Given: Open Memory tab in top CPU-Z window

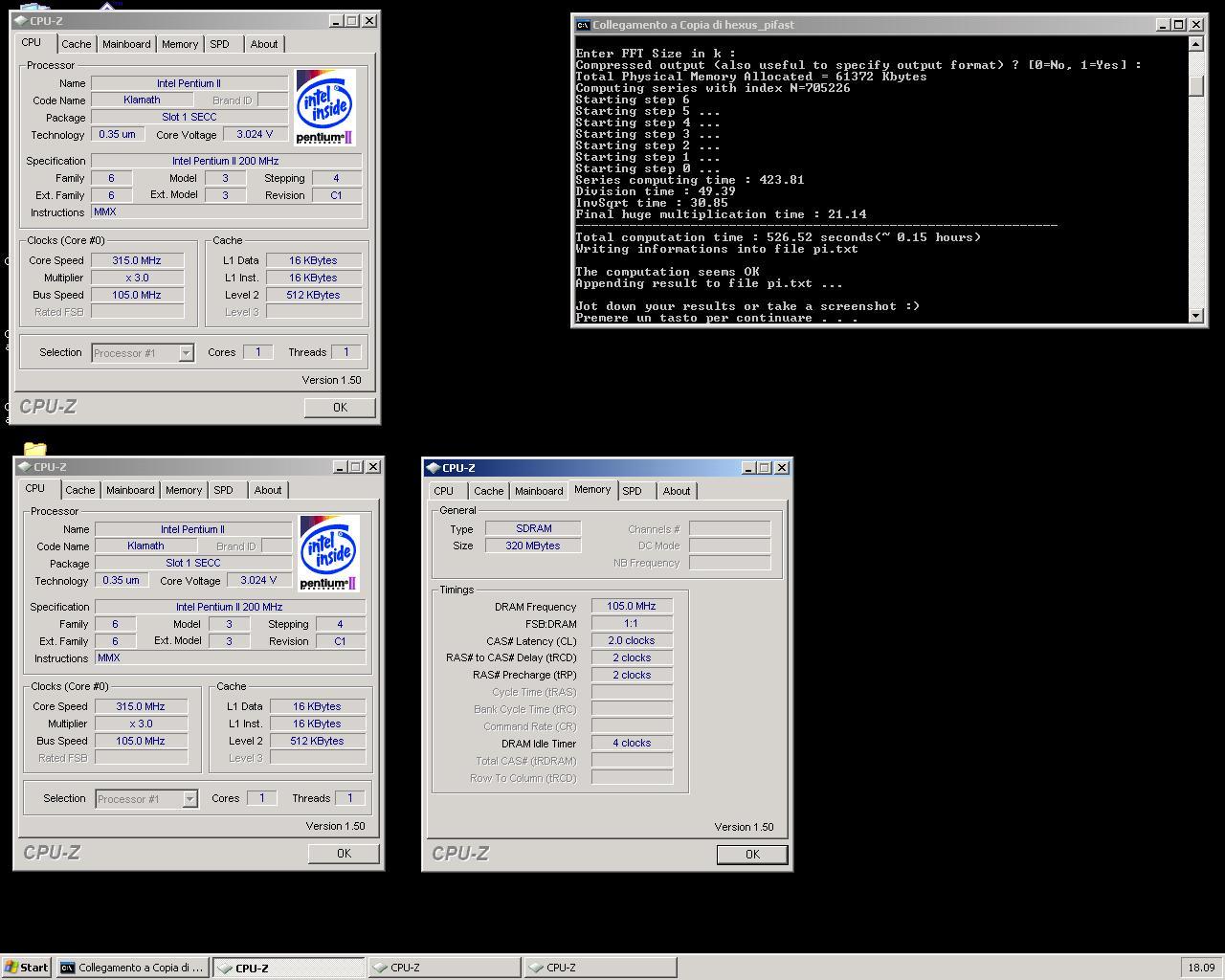Looking at the screenshot, I should 180,44.
